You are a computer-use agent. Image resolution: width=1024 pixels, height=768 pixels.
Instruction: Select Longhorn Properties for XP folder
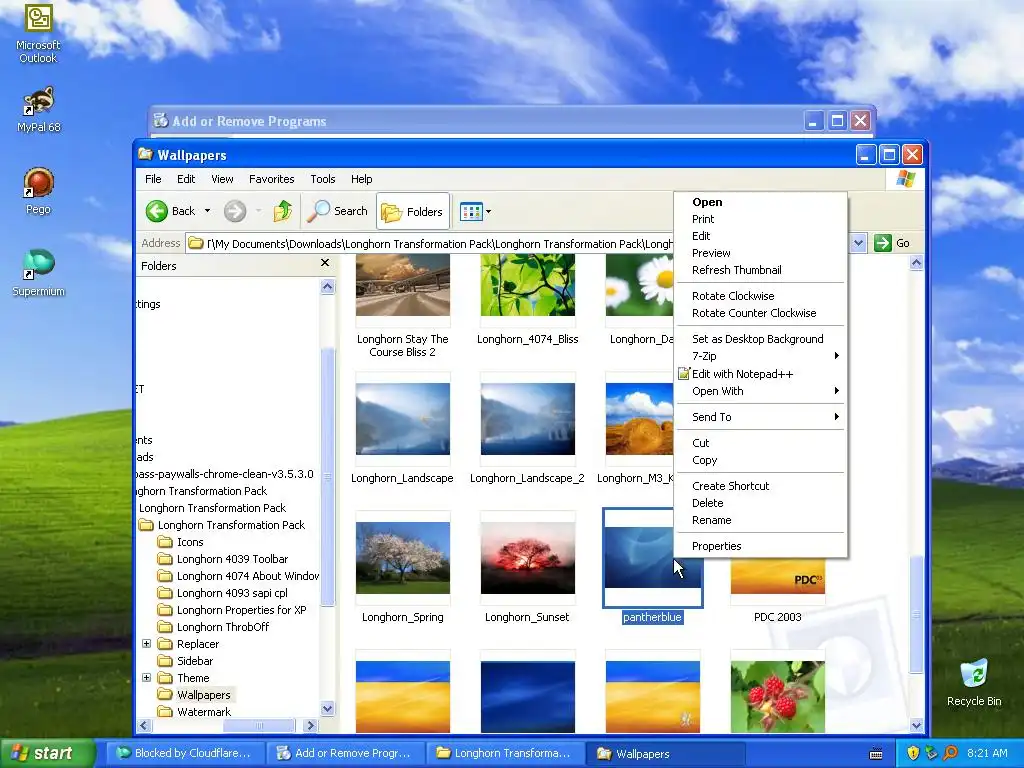point(241,610)
